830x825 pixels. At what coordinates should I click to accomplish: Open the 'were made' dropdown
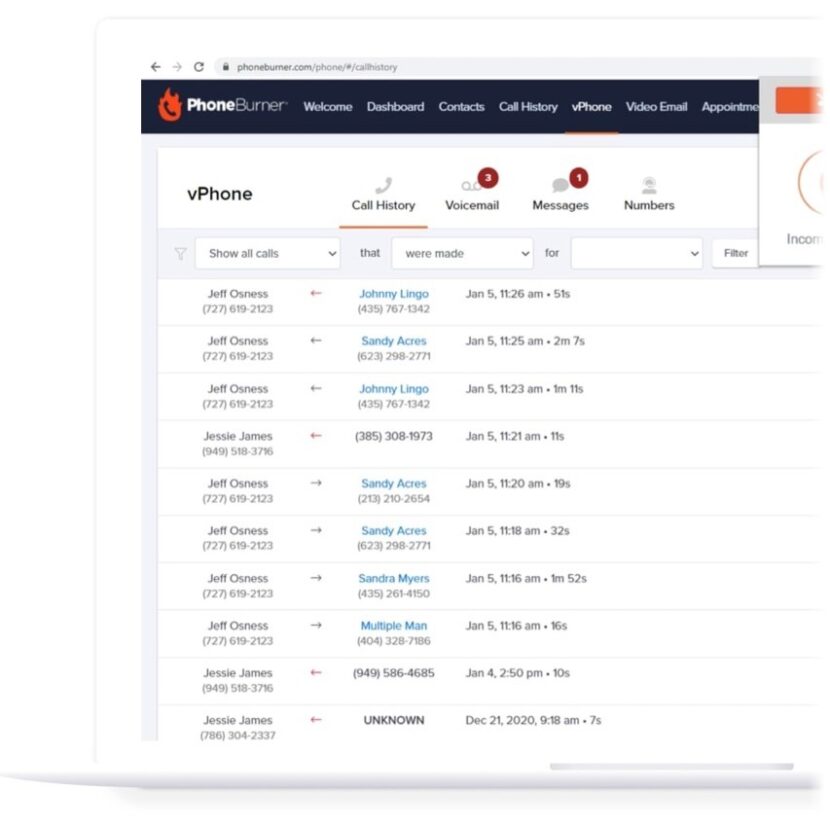(462, 253)
